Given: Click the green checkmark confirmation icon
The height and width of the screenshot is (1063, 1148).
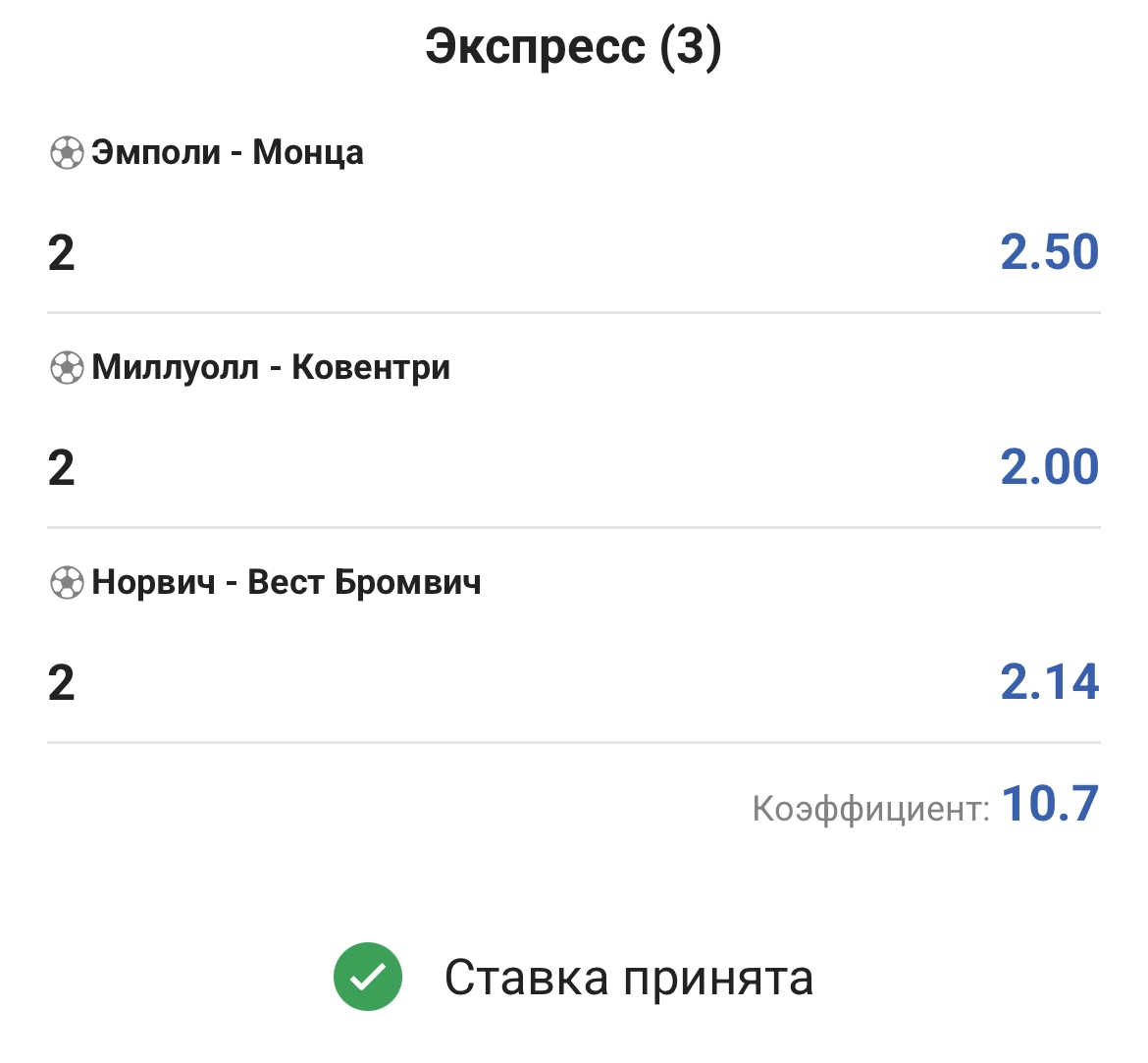Looking at the screenshot, I should pos(368,977).
